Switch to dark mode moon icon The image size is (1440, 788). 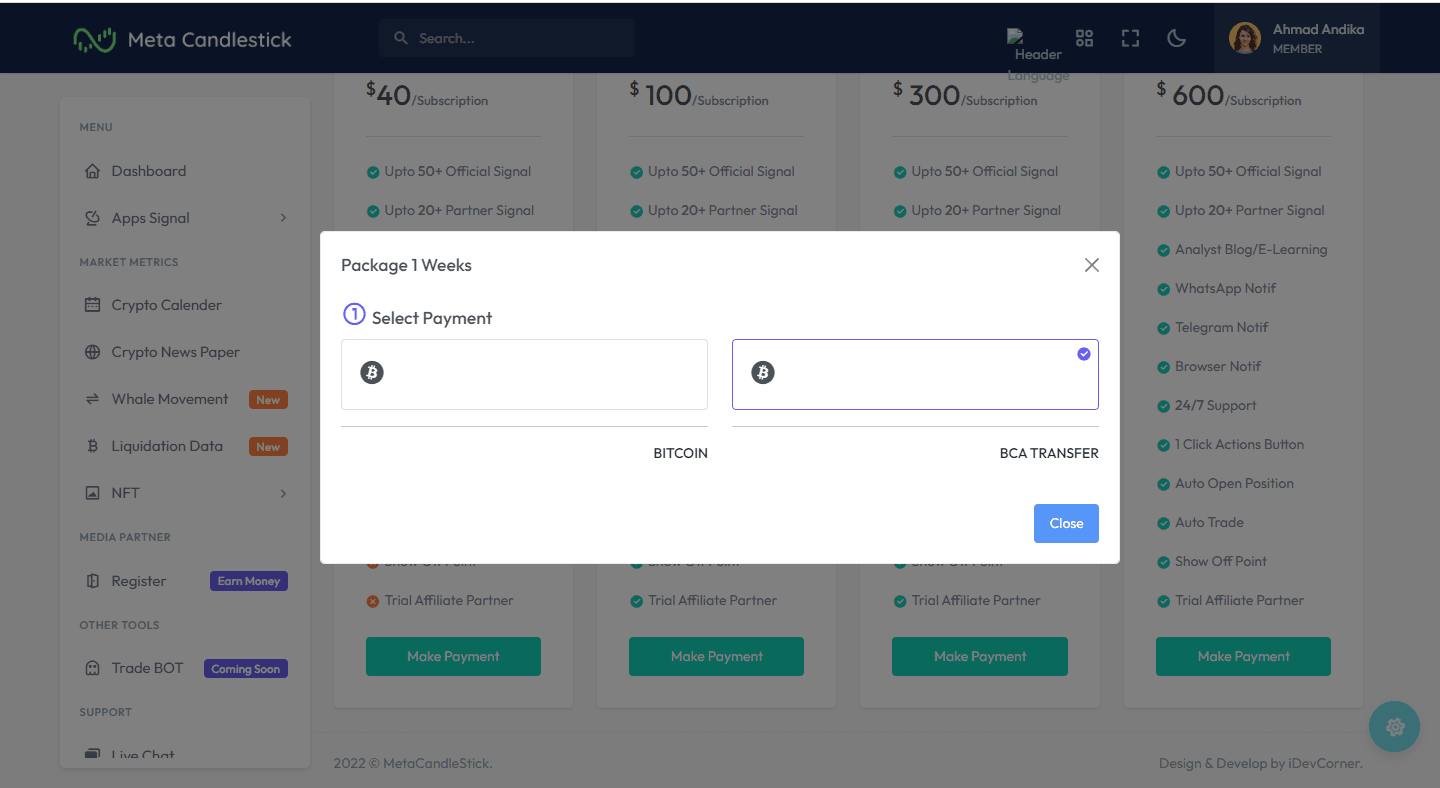pos(1177,38)
